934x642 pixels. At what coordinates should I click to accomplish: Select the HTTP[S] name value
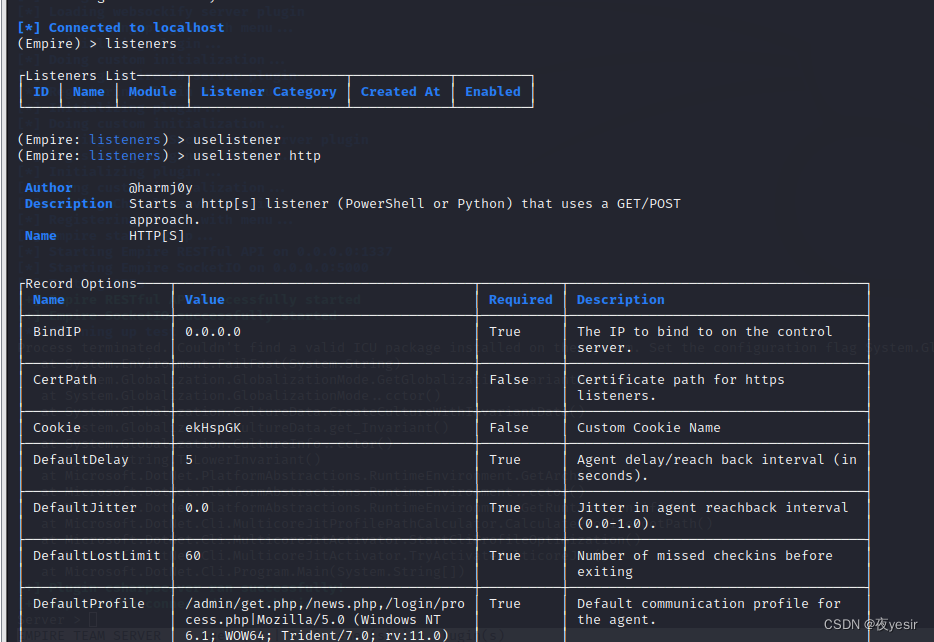coord(157,235)
